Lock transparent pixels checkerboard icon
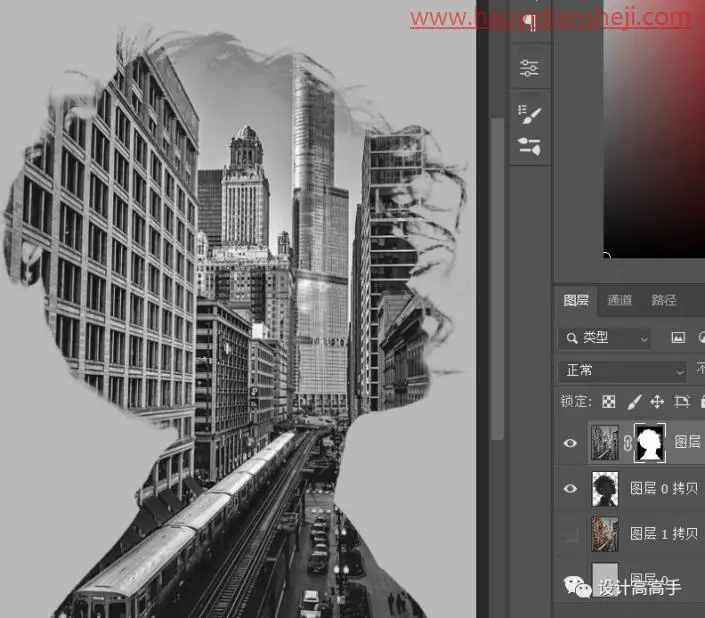 click(x=608, y=401)
